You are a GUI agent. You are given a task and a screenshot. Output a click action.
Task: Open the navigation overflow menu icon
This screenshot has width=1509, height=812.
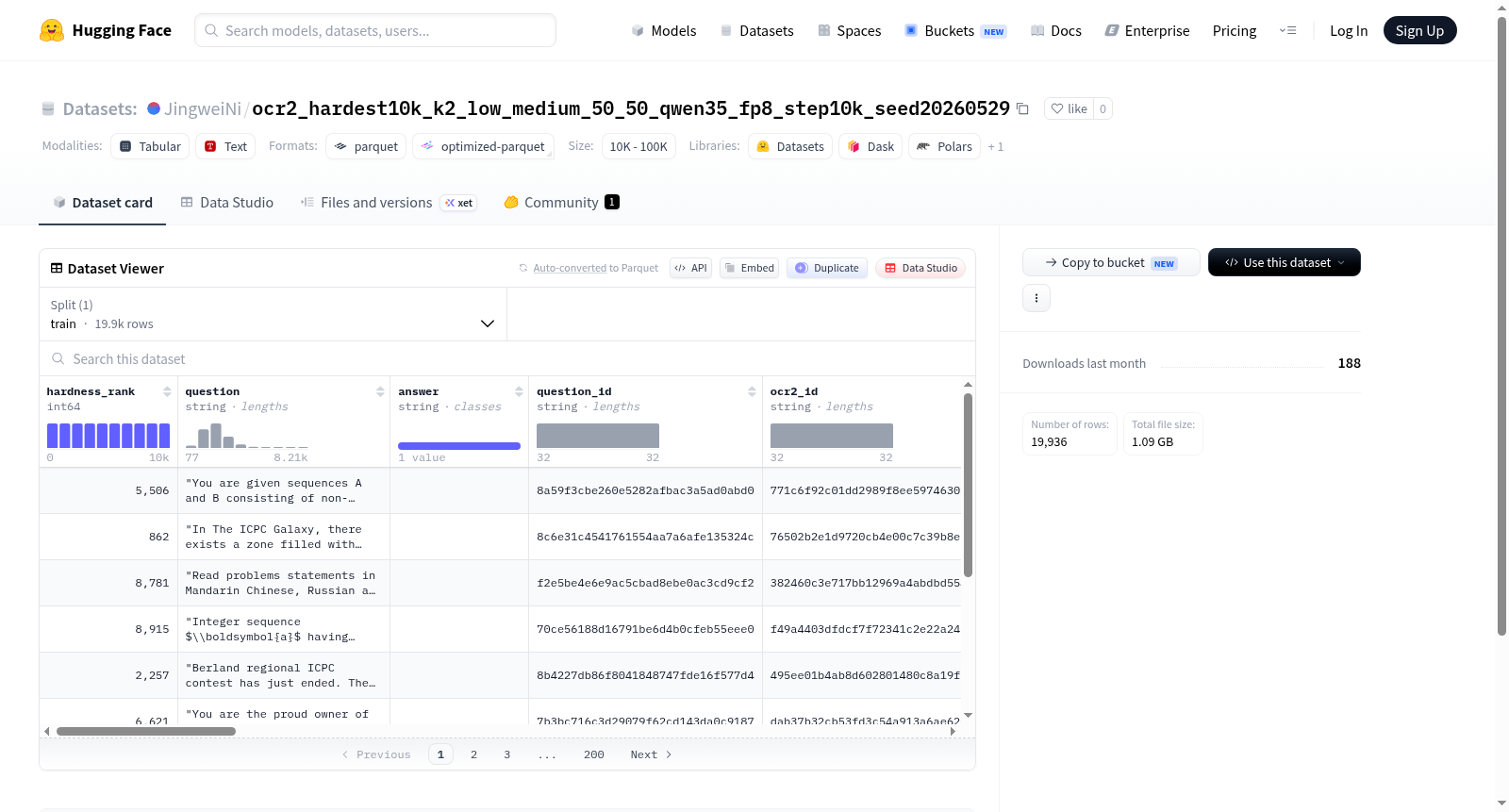[1287, 30]
